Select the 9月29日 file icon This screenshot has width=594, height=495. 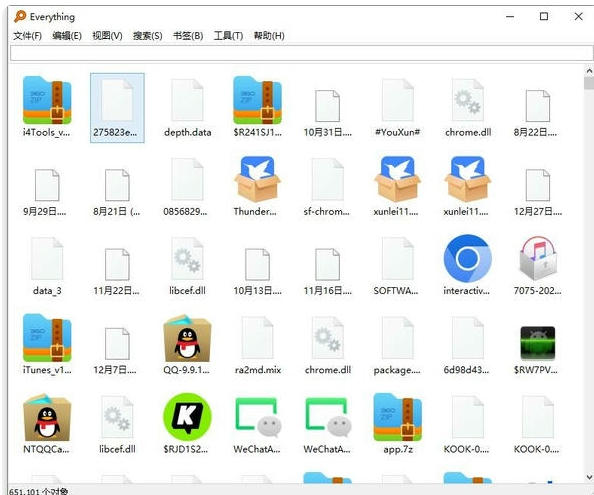coord(47,185)
